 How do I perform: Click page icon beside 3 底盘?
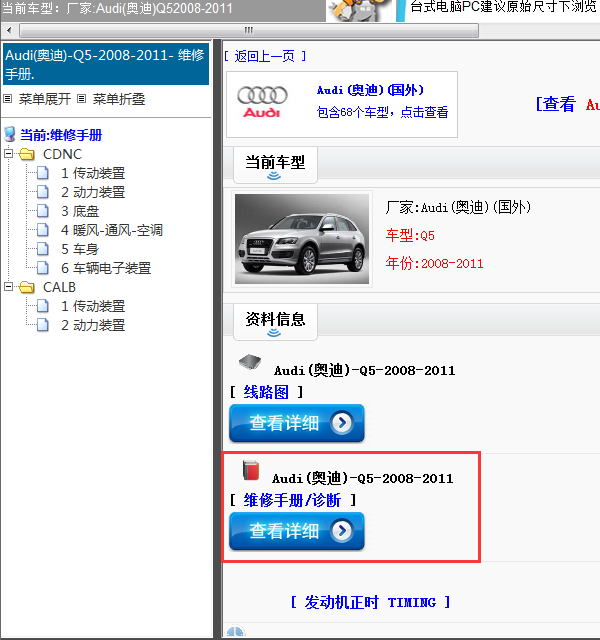42,211
